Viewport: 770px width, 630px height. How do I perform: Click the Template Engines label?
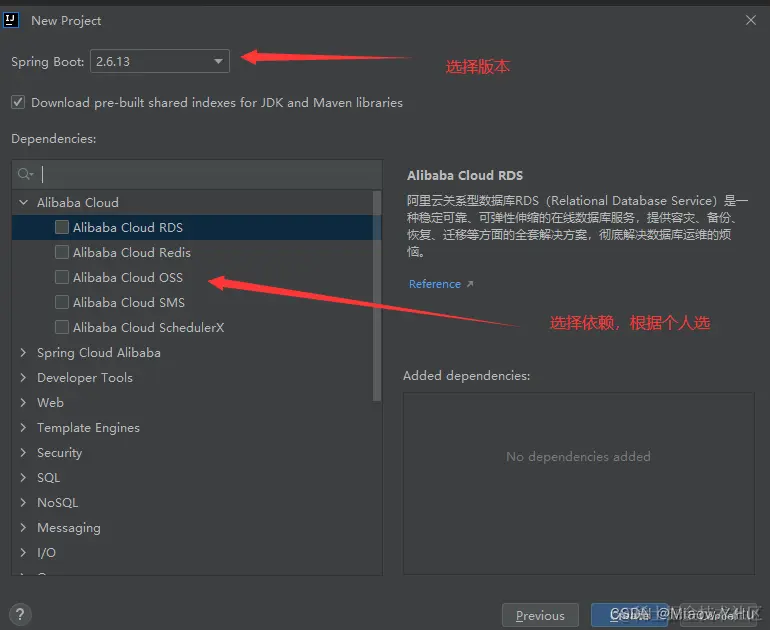pos(88,427)
